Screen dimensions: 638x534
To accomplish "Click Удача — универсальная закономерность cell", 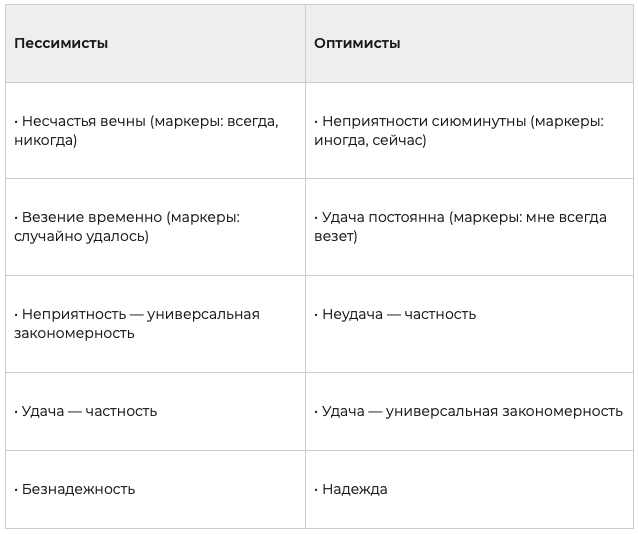I will click(x=472, y=411).
